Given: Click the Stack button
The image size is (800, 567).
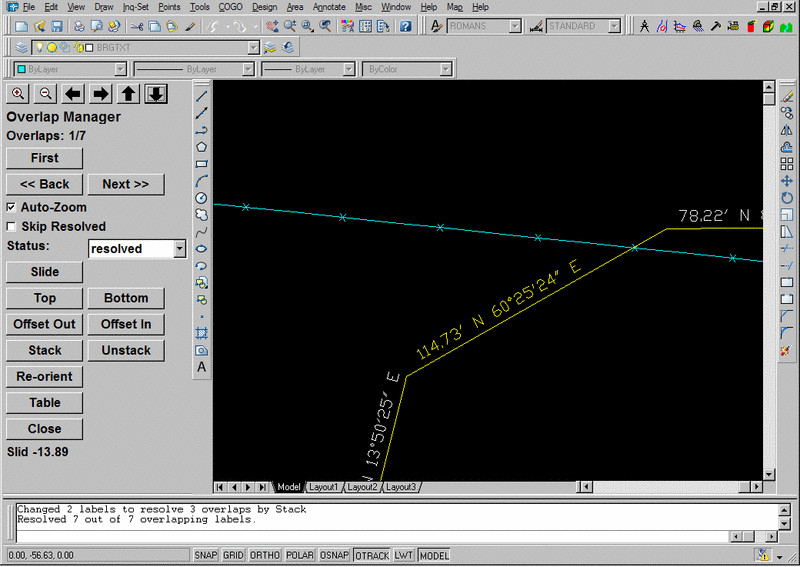Looking at the screenshot, I should coord(44,351).
